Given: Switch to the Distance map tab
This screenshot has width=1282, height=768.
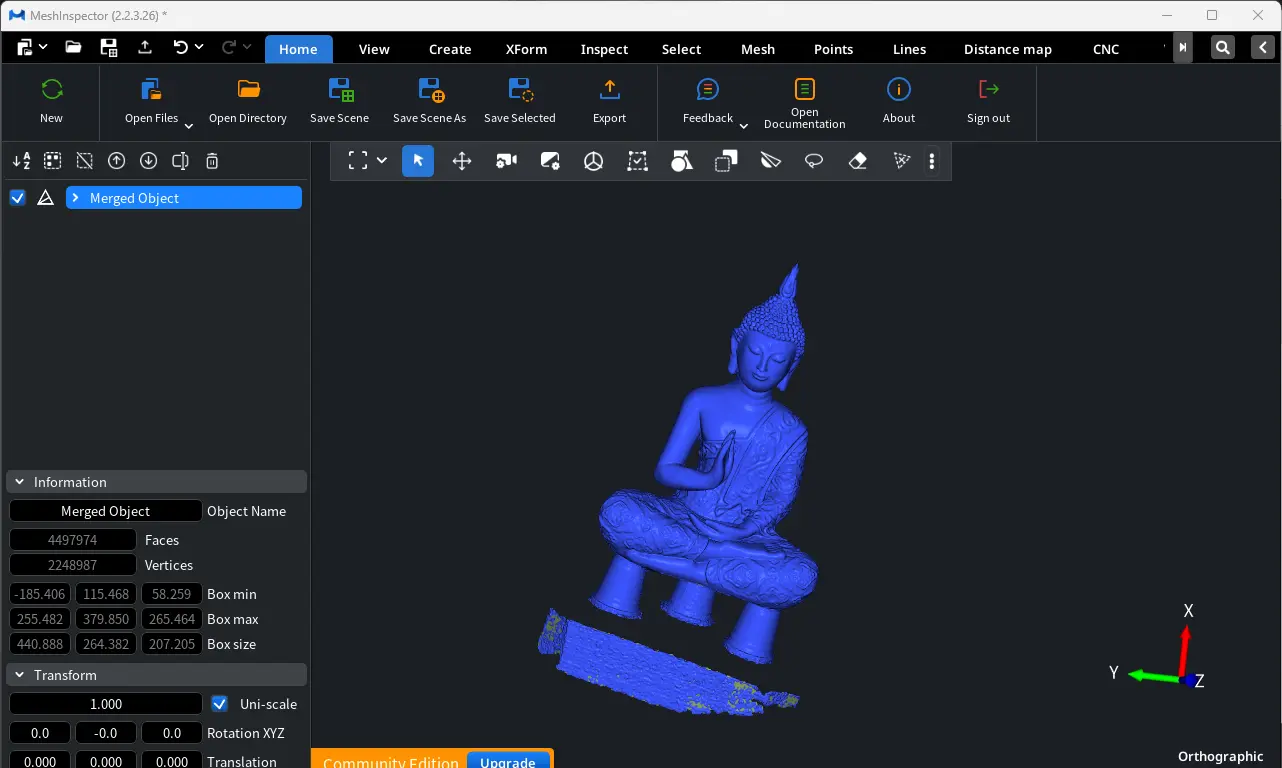Looking at the screenshot, I should (1007, 49).
